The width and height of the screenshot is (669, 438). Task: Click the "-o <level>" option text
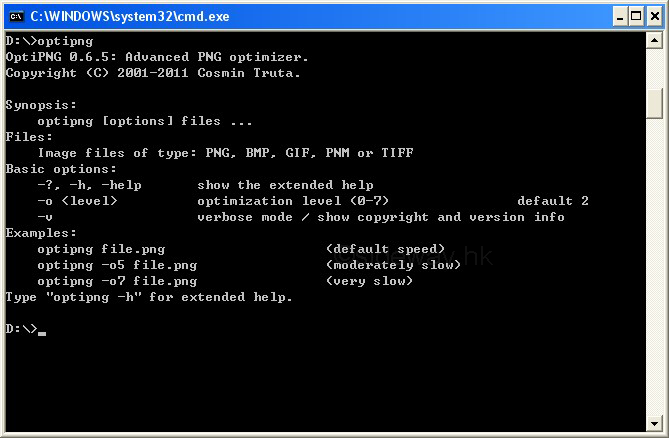click(77, 201)
